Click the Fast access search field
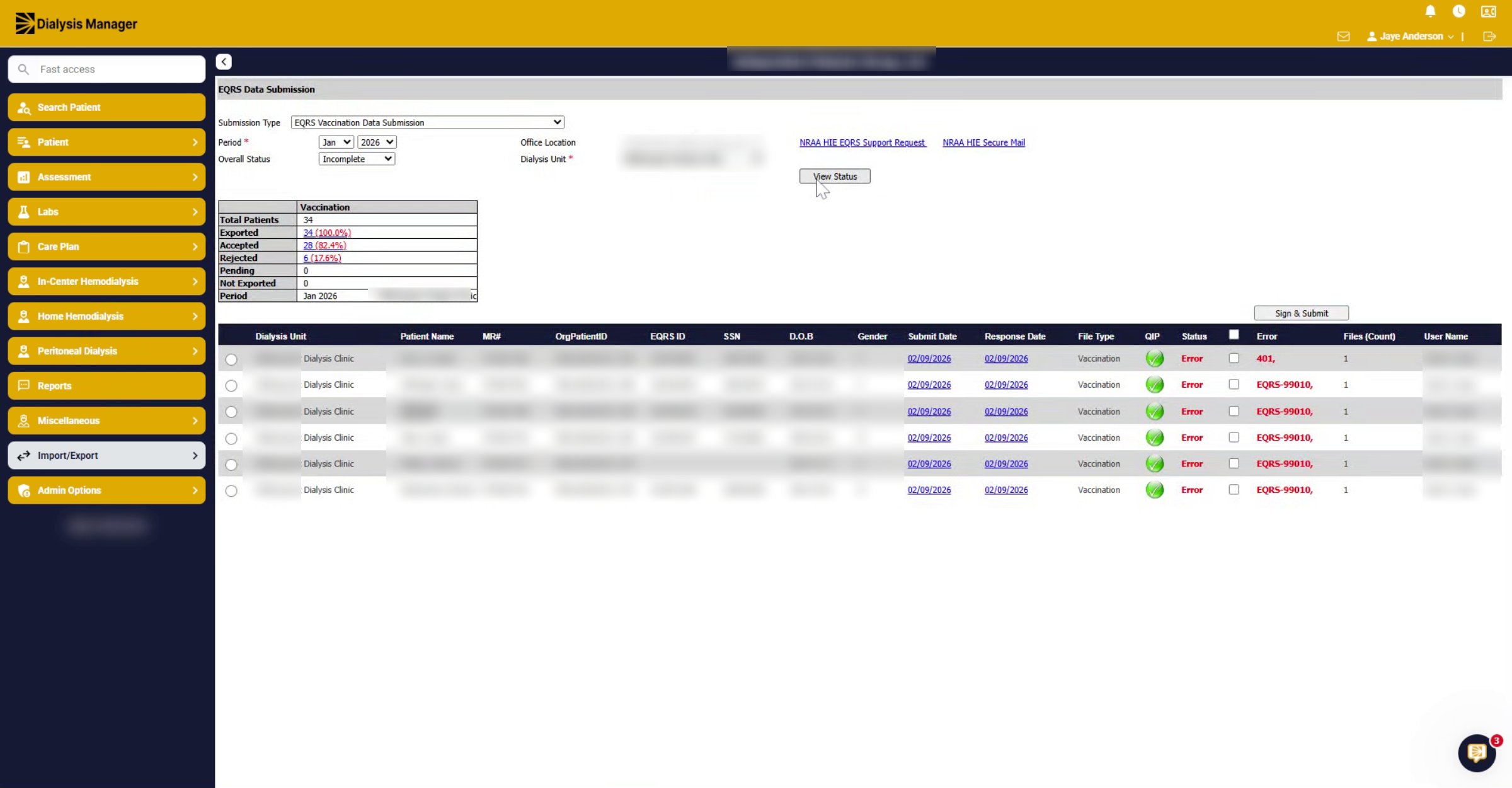This screenshot has height=788, width=1512. (x=106, y=69)
